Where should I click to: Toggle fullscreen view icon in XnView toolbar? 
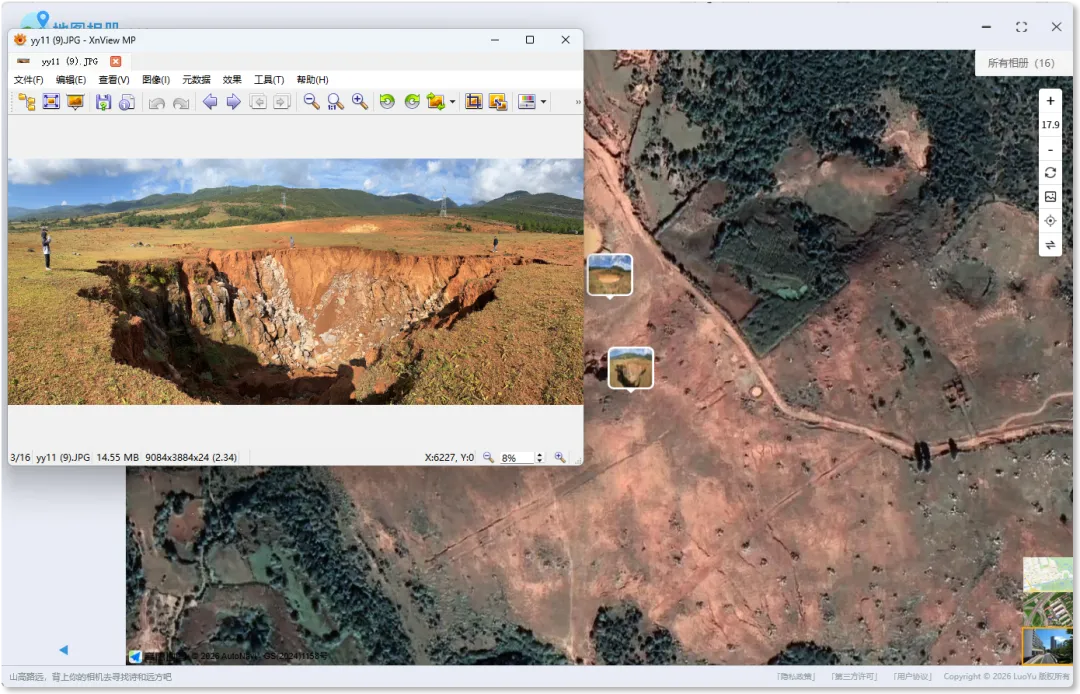51,102
